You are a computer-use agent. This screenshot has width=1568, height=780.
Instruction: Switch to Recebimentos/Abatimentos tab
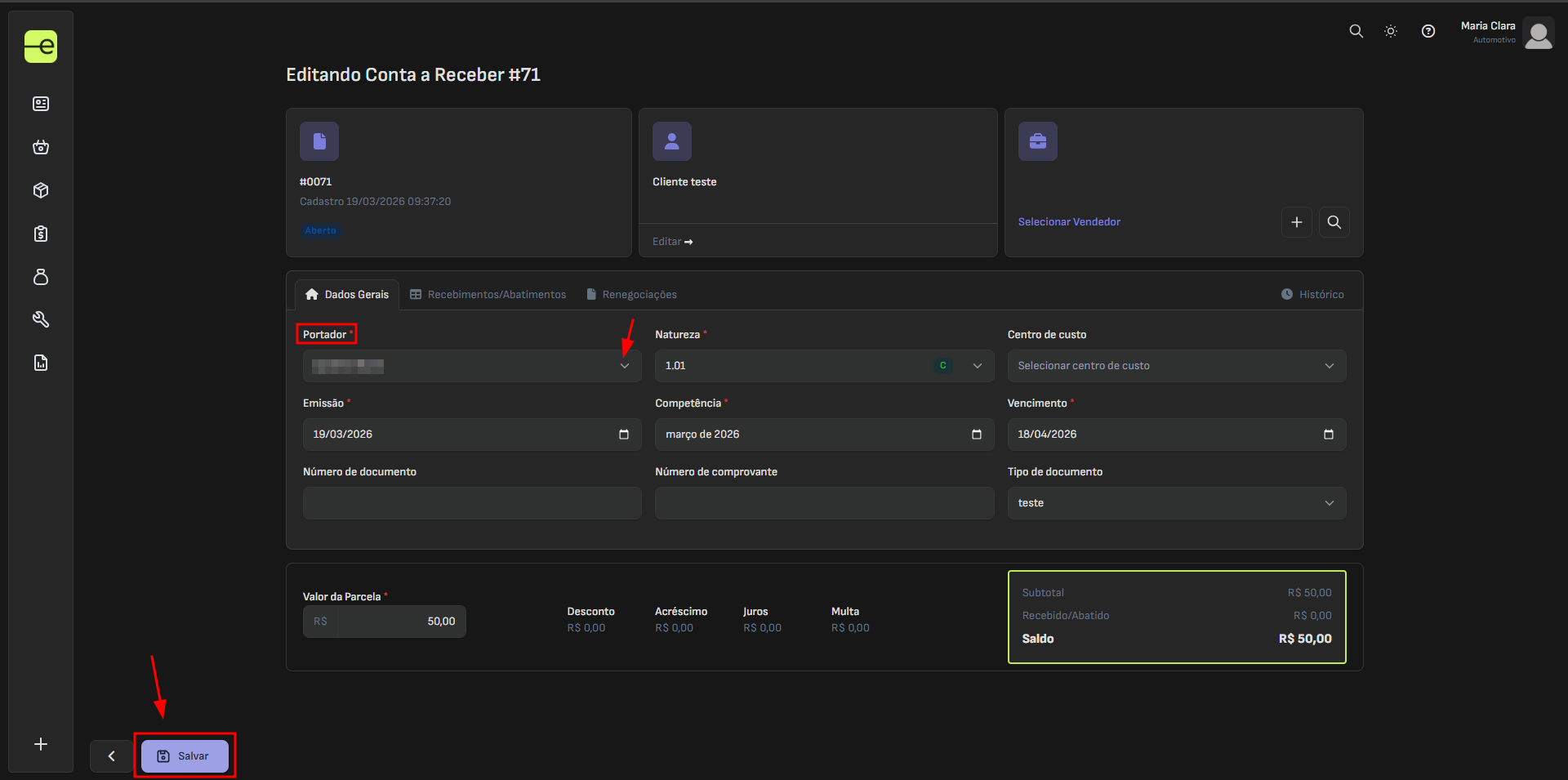488,295
